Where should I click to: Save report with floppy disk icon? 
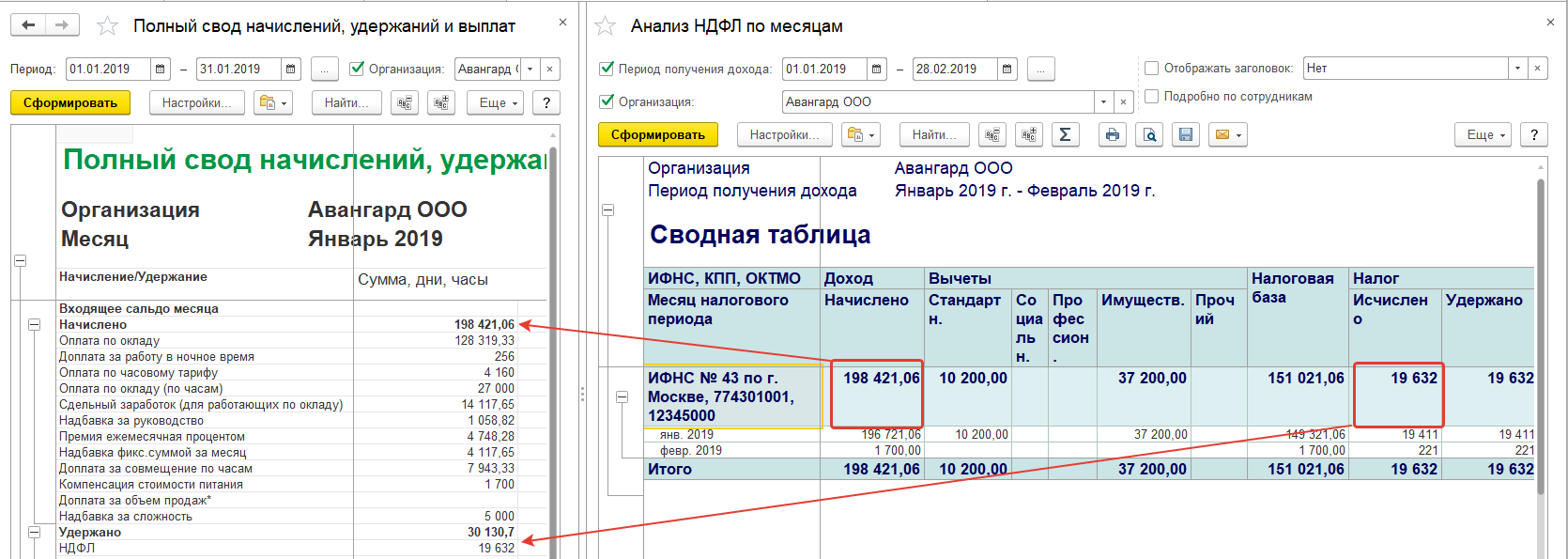pos(1186,134)
